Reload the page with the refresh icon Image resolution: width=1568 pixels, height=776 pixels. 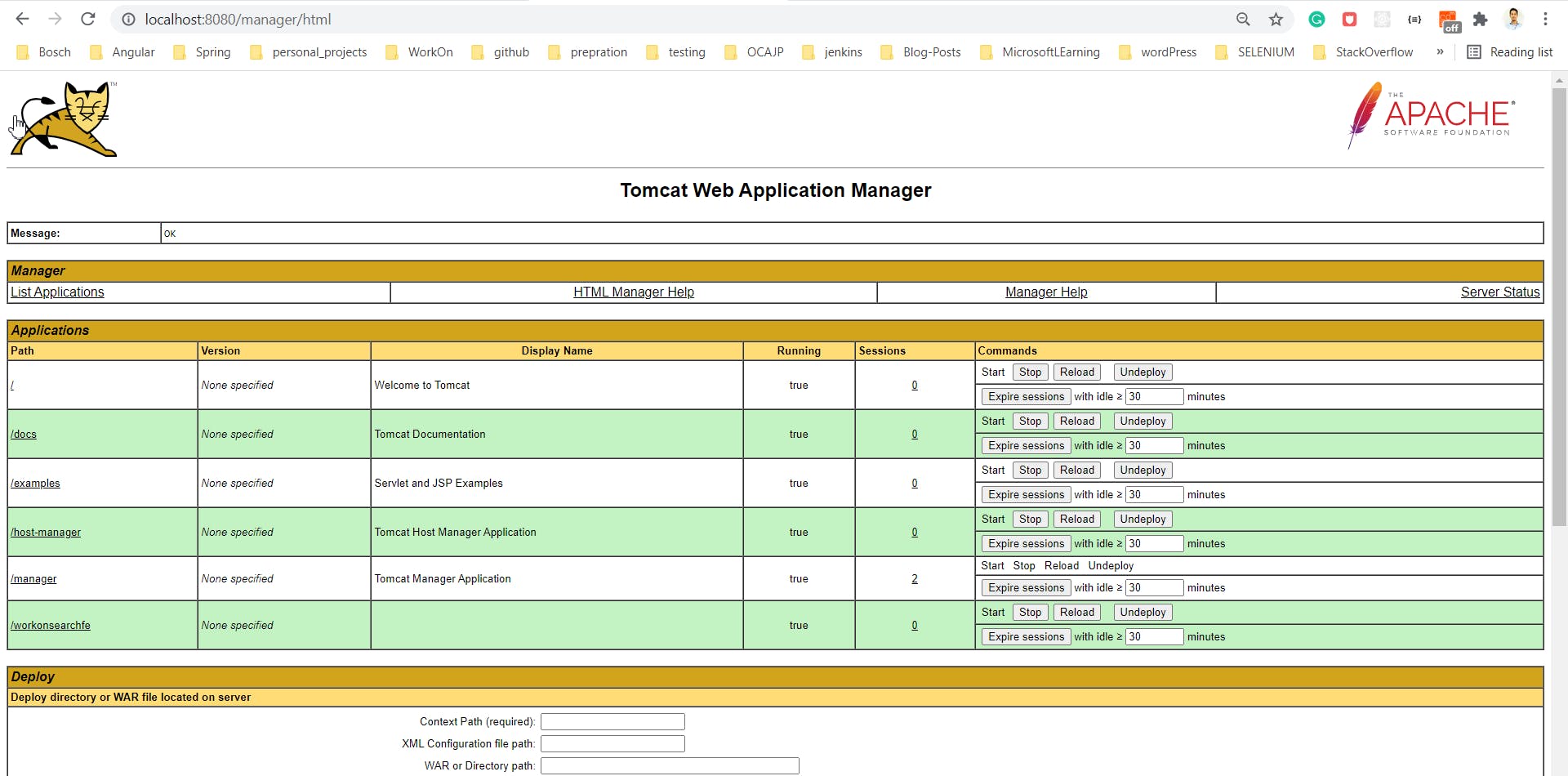pyautogui.click(x=88, y=19)
